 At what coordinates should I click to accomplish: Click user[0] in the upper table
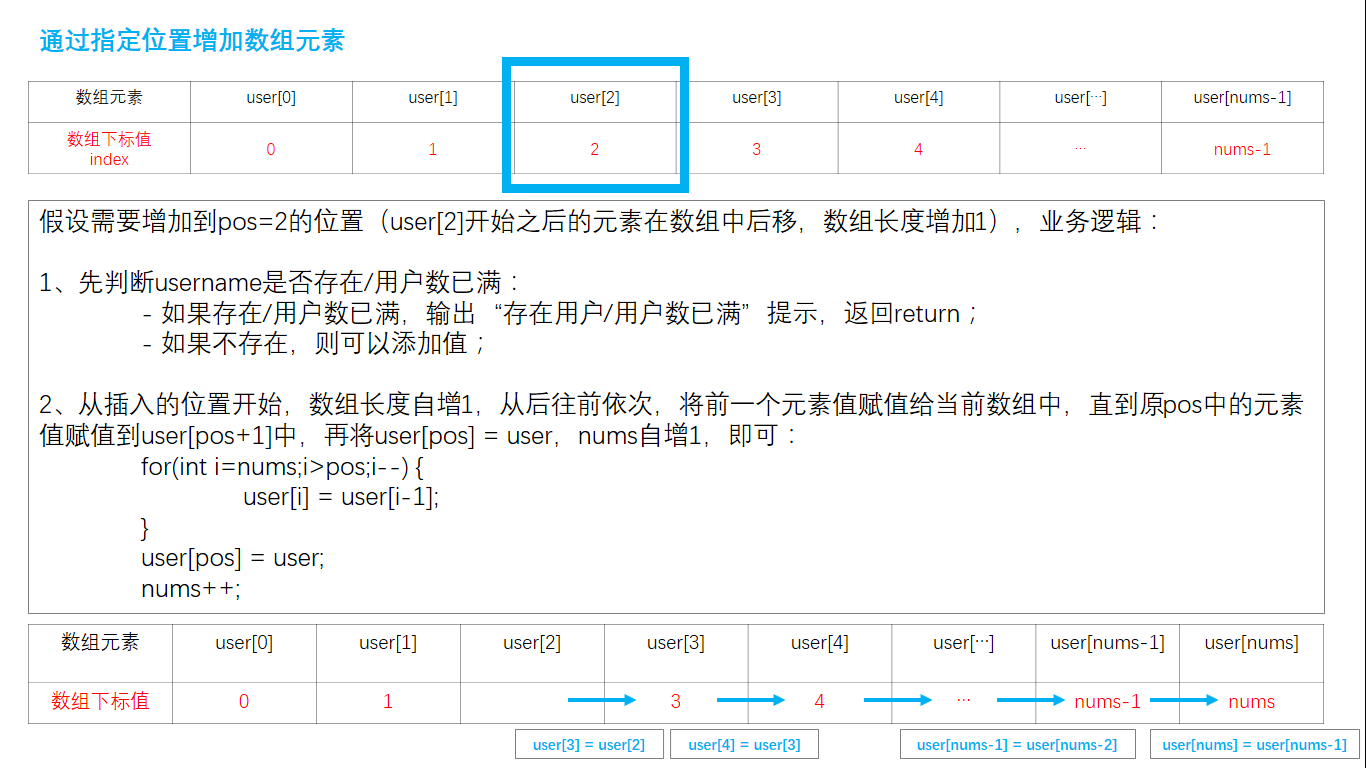271,98
